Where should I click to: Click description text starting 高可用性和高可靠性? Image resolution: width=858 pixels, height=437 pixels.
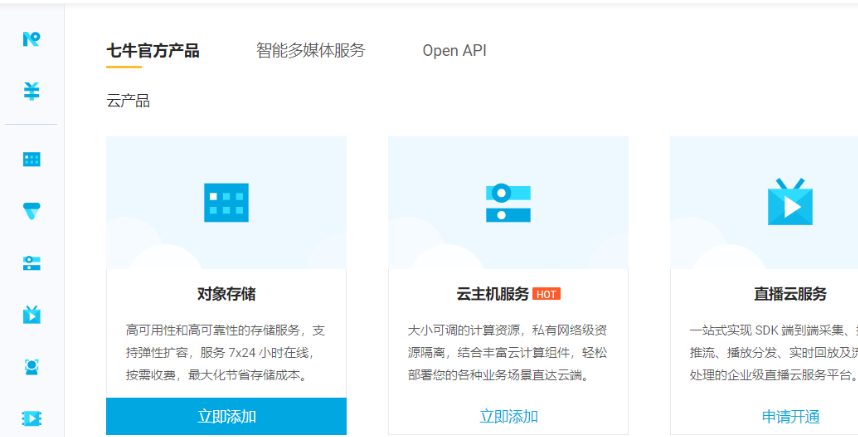pyautogui.click(x=225, y=353)
